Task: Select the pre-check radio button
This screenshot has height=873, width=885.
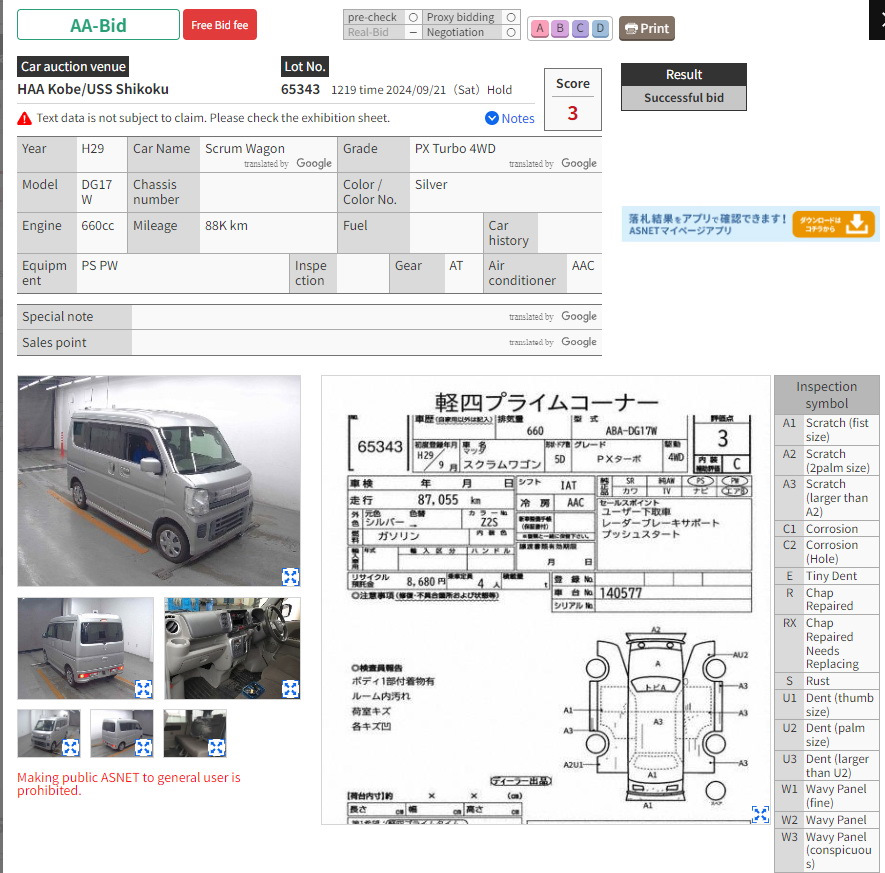Action: pyautogui.click(x=413, y=17)
